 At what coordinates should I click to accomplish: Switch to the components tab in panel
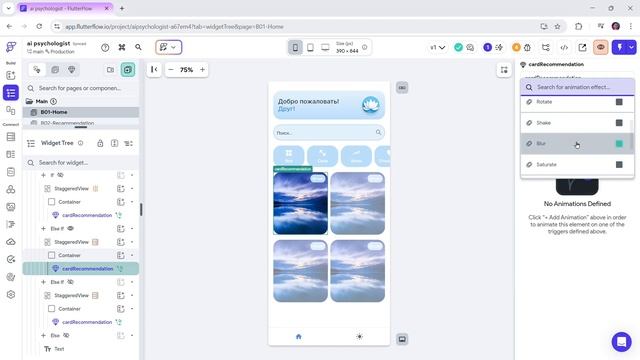click(55, 70)
